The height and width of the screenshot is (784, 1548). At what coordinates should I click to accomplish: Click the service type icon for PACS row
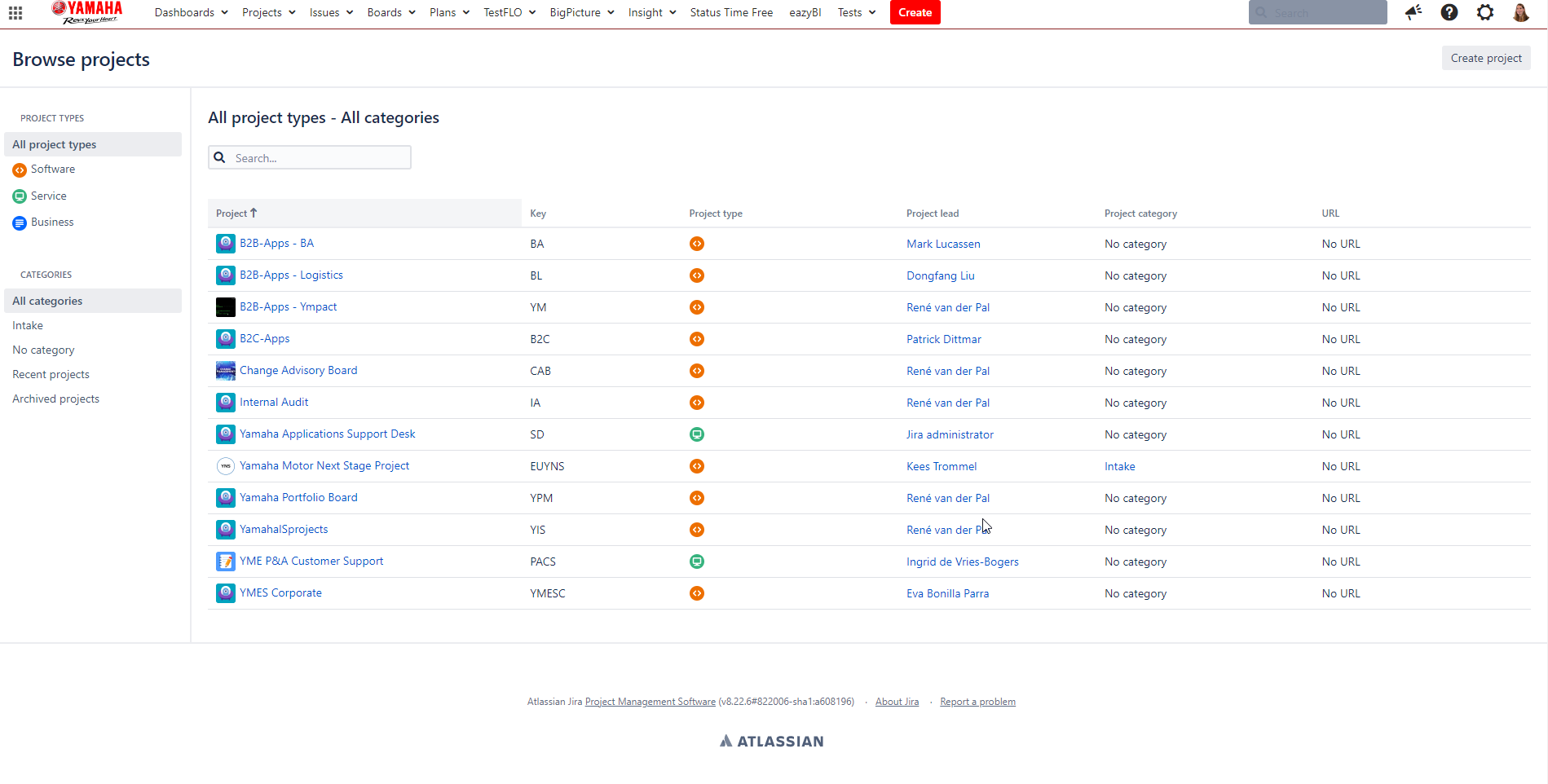tap(697, 562)
